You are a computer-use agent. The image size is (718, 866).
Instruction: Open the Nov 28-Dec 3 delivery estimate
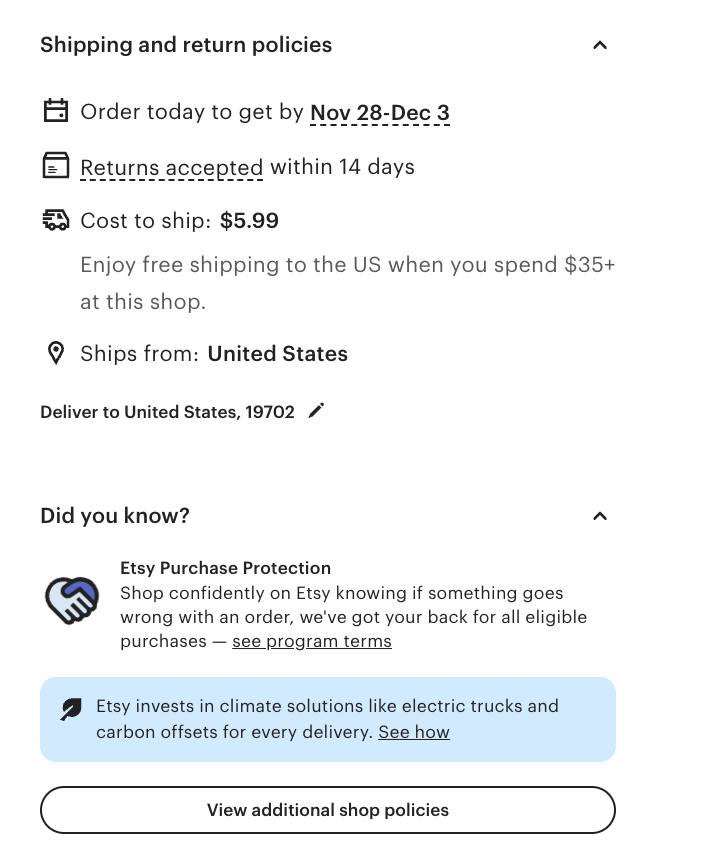(x=380, y=112)
